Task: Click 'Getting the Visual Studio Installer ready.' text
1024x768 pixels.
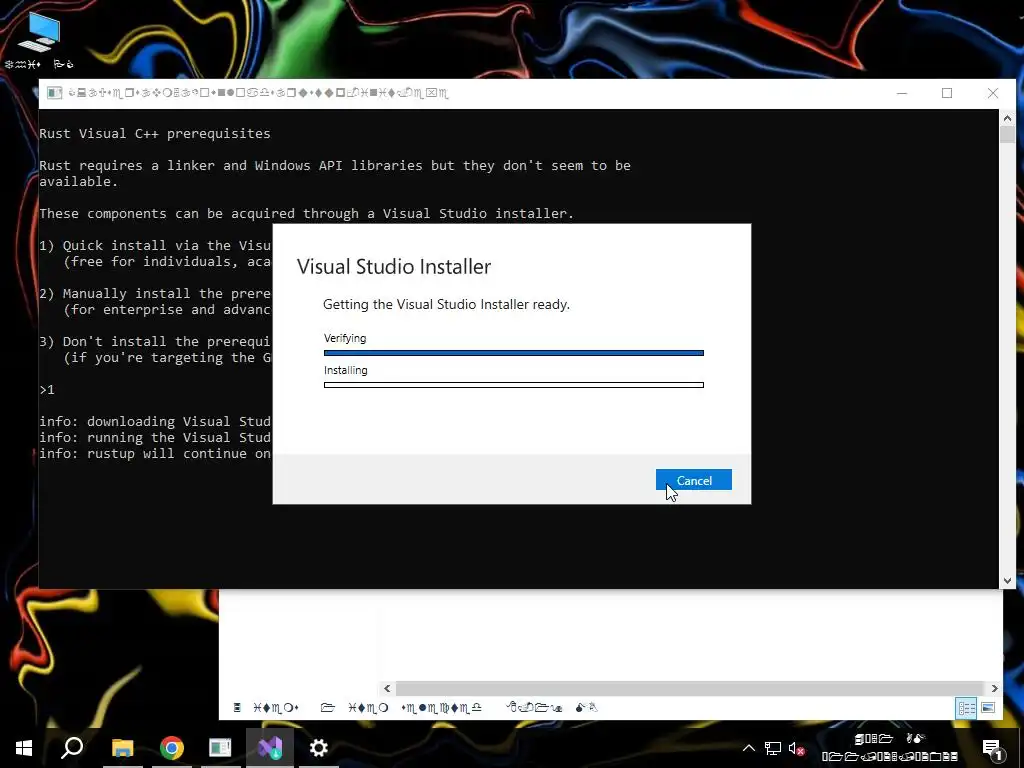Action: click(x=447, y=304)
